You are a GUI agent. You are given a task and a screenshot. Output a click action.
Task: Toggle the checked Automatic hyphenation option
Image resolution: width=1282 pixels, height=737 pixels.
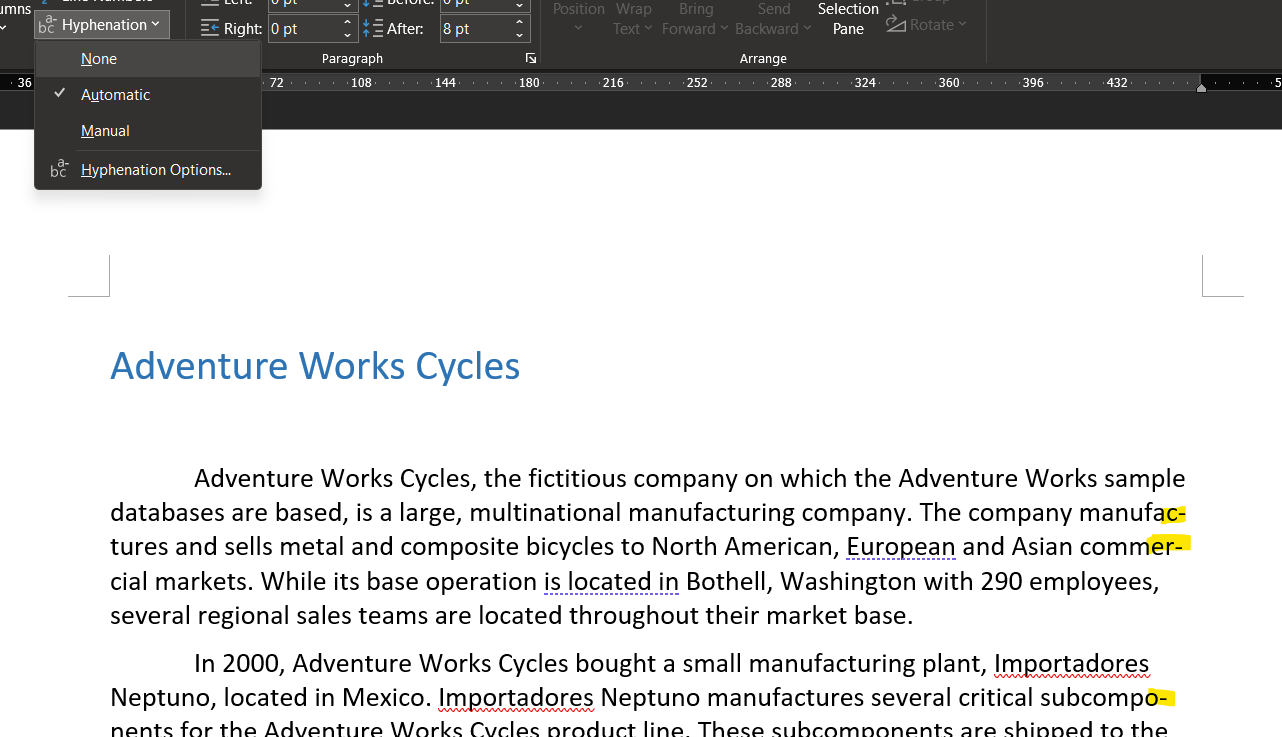point(115,95)
